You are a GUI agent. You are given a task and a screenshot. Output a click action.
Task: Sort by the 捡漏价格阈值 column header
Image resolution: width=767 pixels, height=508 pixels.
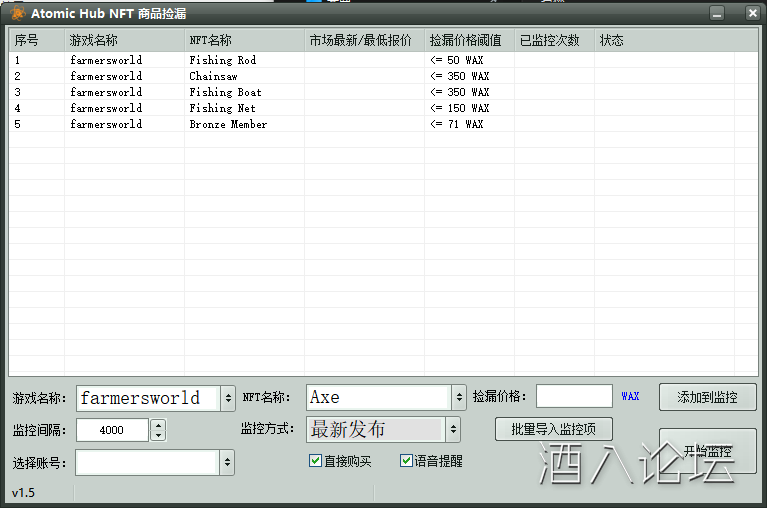469,40
